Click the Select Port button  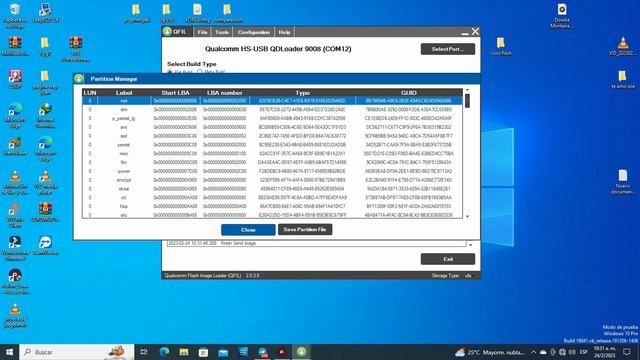[448, 49]
